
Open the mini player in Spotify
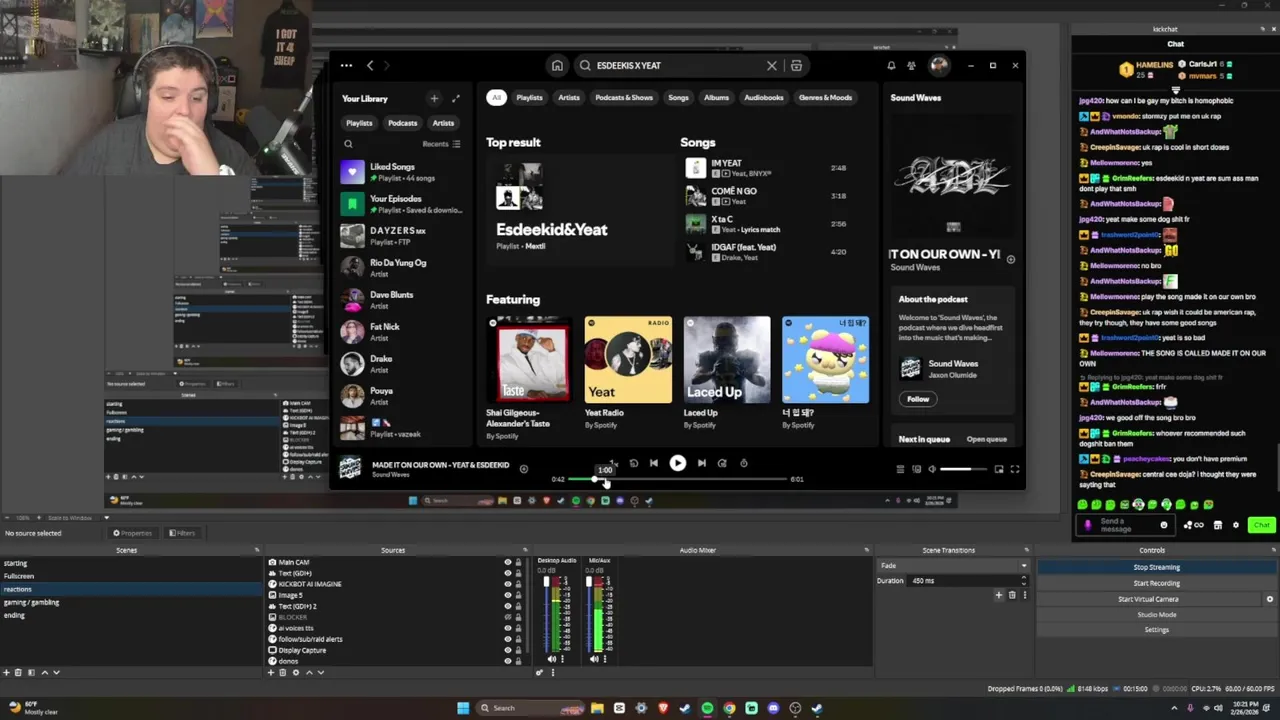pos(998,469)
